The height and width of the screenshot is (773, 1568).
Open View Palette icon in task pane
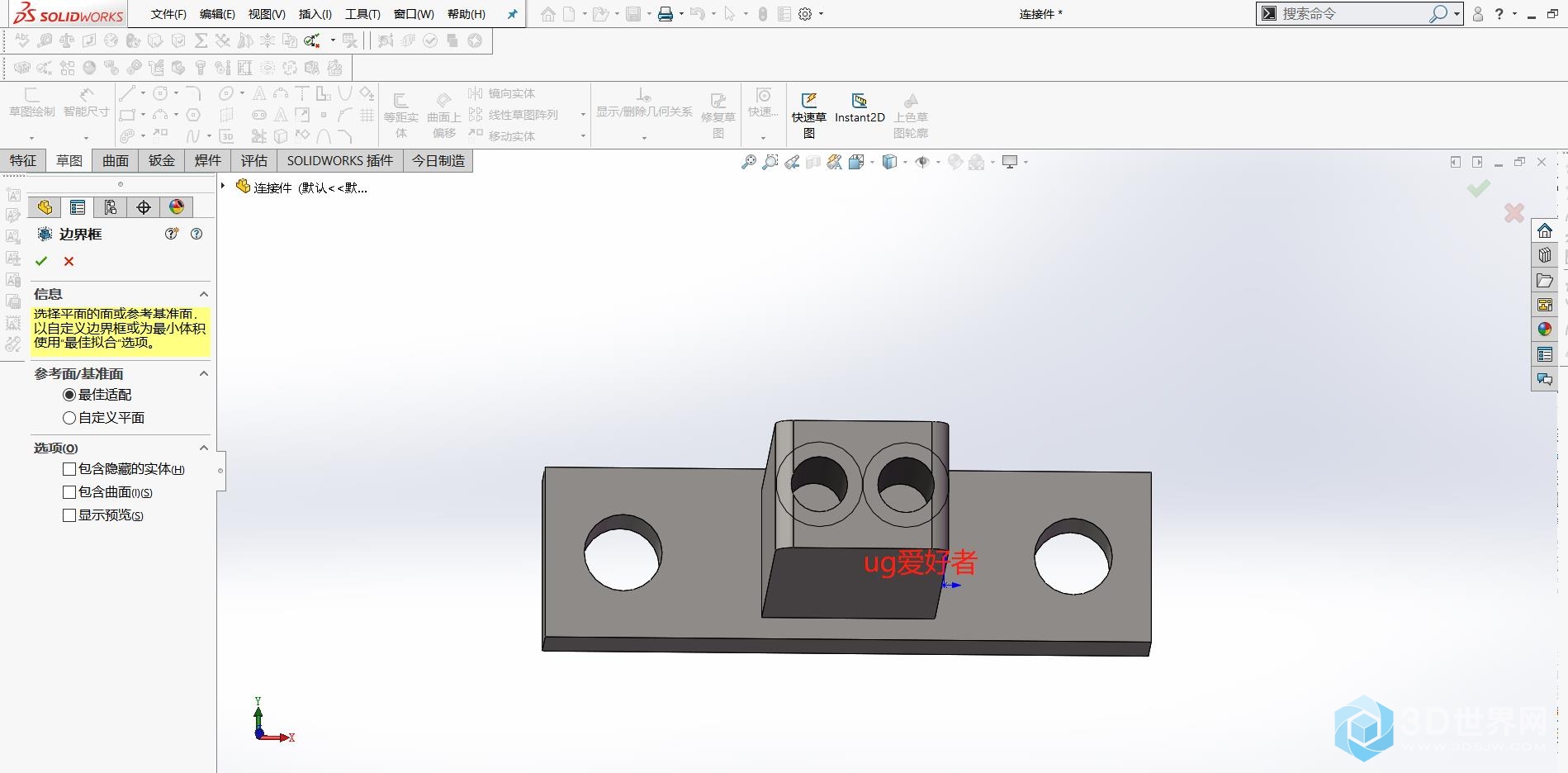[x=1545, y=305]
